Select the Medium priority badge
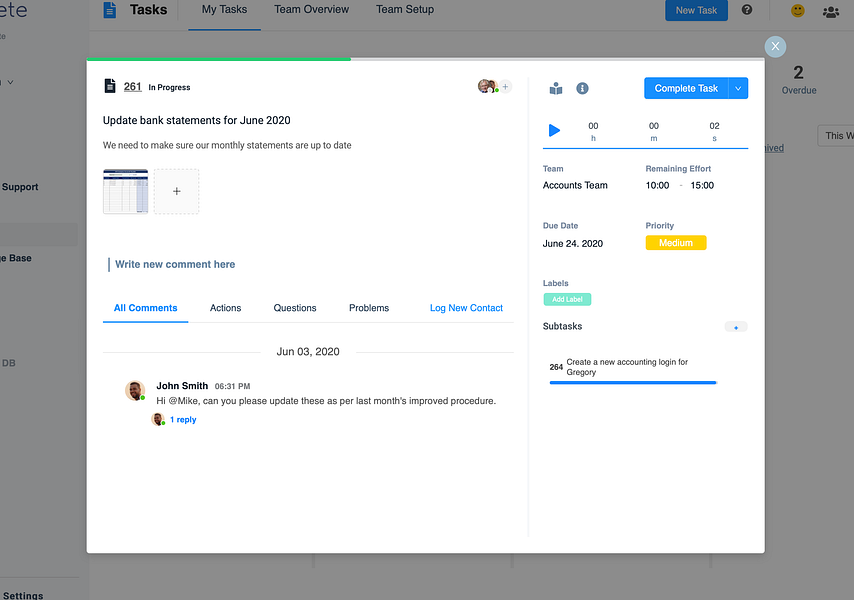The image size is (854, 600). pos(676,243)
